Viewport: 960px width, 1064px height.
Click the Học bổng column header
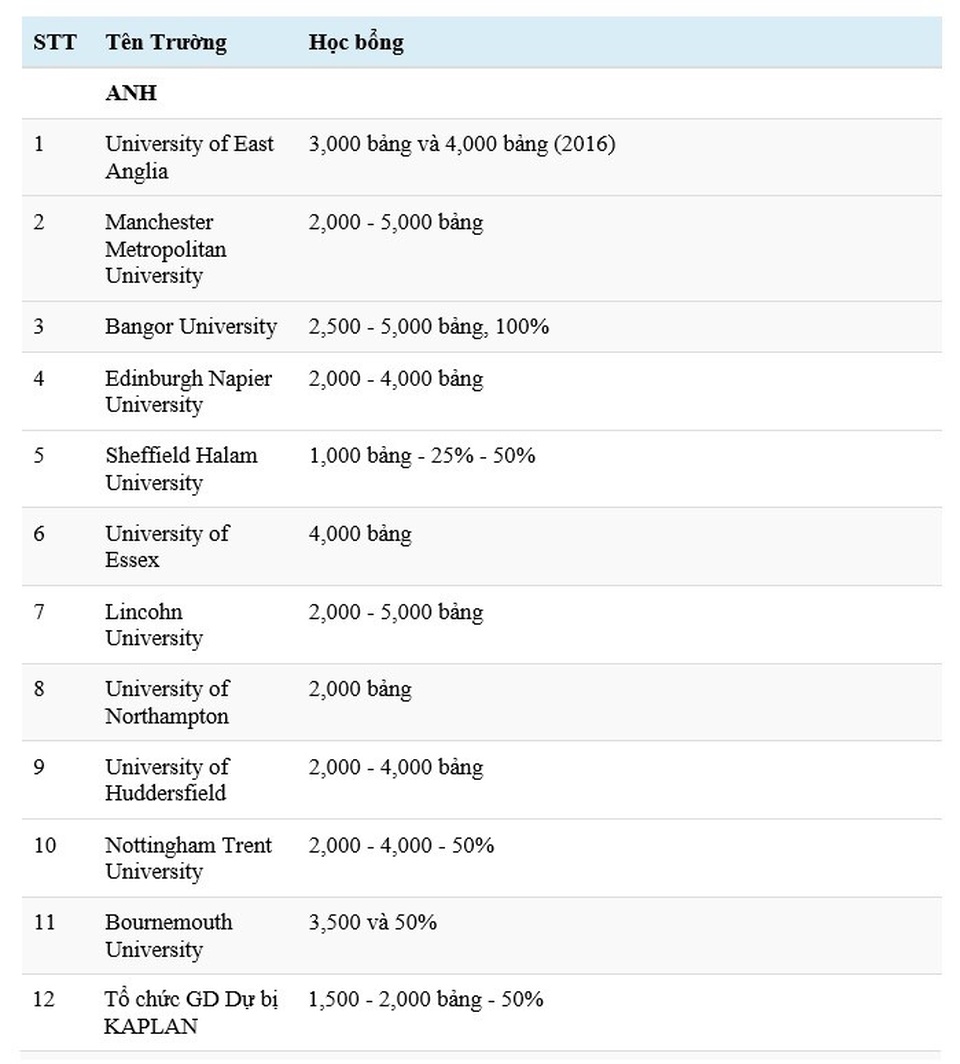coord(356,43)
